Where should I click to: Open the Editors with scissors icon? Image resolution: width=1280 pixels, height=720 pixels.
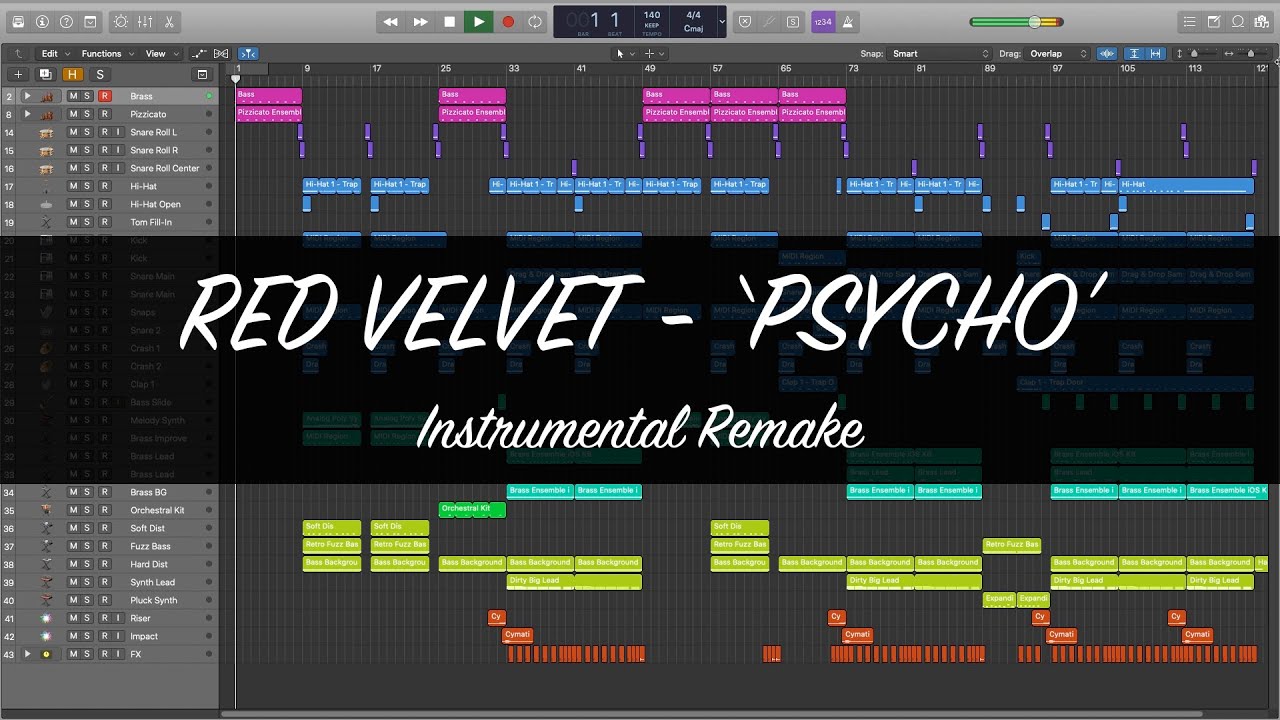[x=168, y=21]
